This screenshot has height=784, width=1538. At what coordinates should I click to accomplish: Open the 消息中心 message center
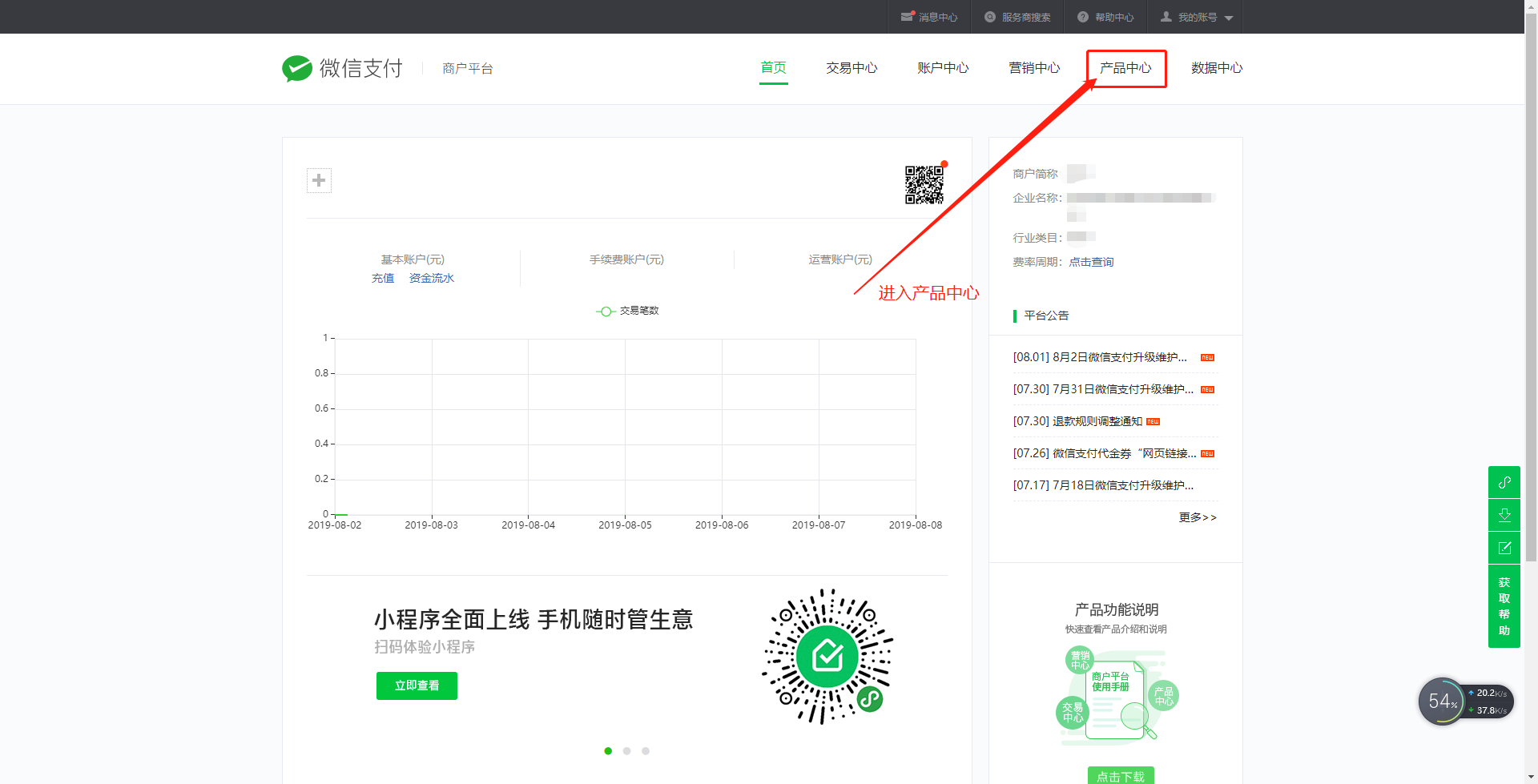(x=929, y=17)
